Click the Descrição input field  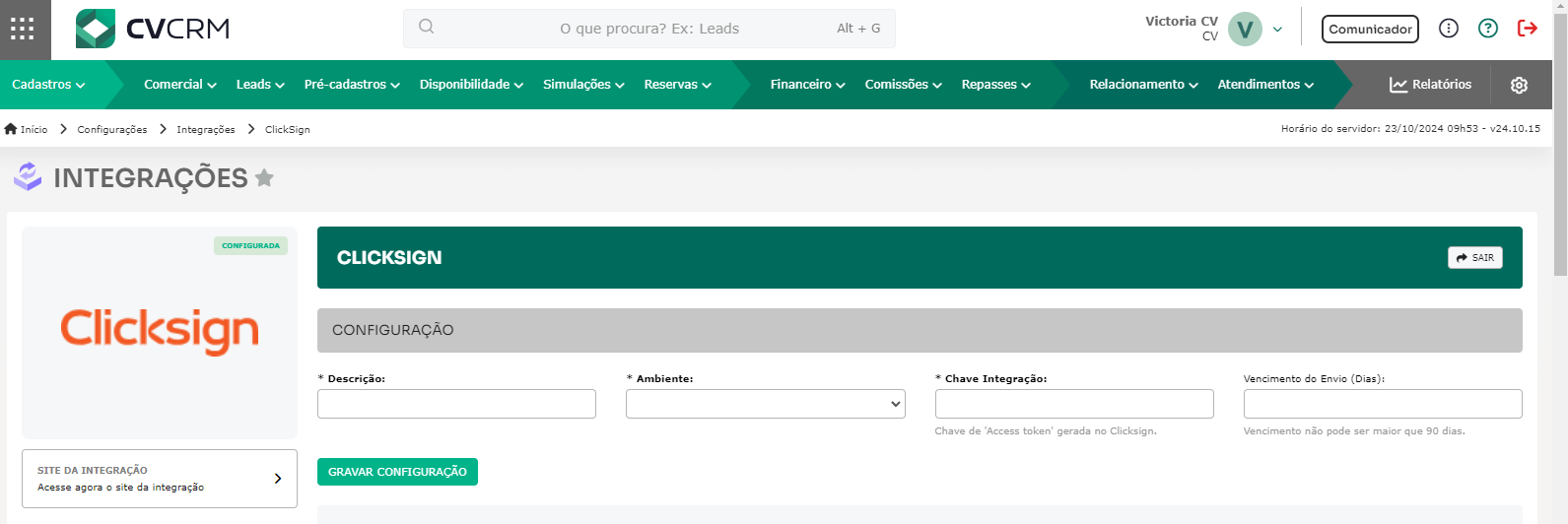click(456, 404)
